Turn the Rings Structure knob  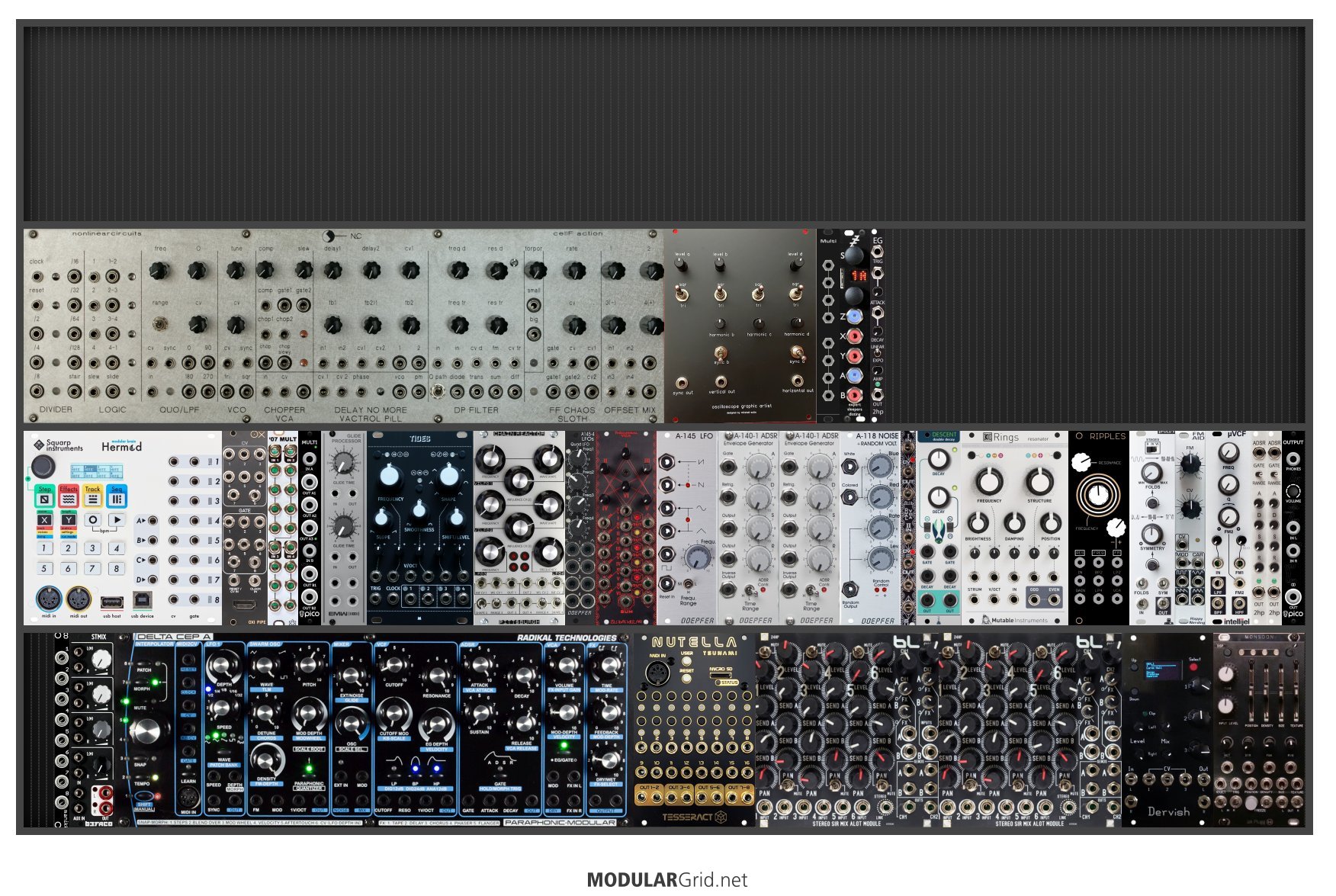tap(1039, 481)
